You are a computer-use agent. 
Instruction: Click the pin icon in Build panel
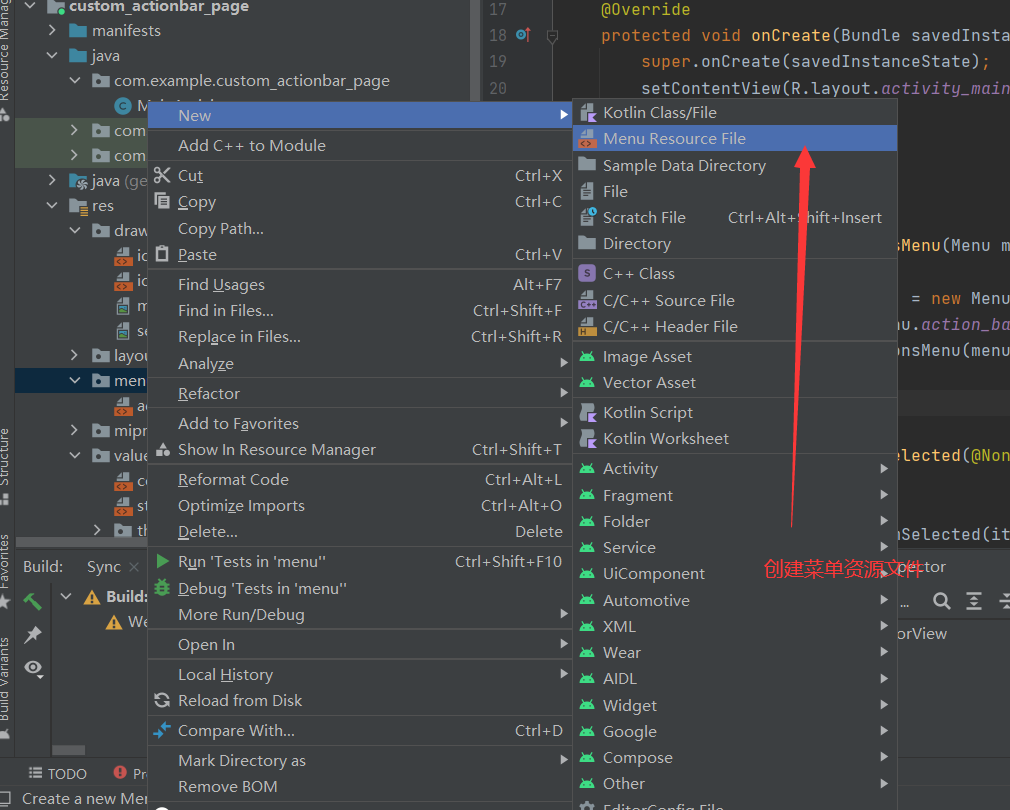pyautogui.click(x=32, y=635)
